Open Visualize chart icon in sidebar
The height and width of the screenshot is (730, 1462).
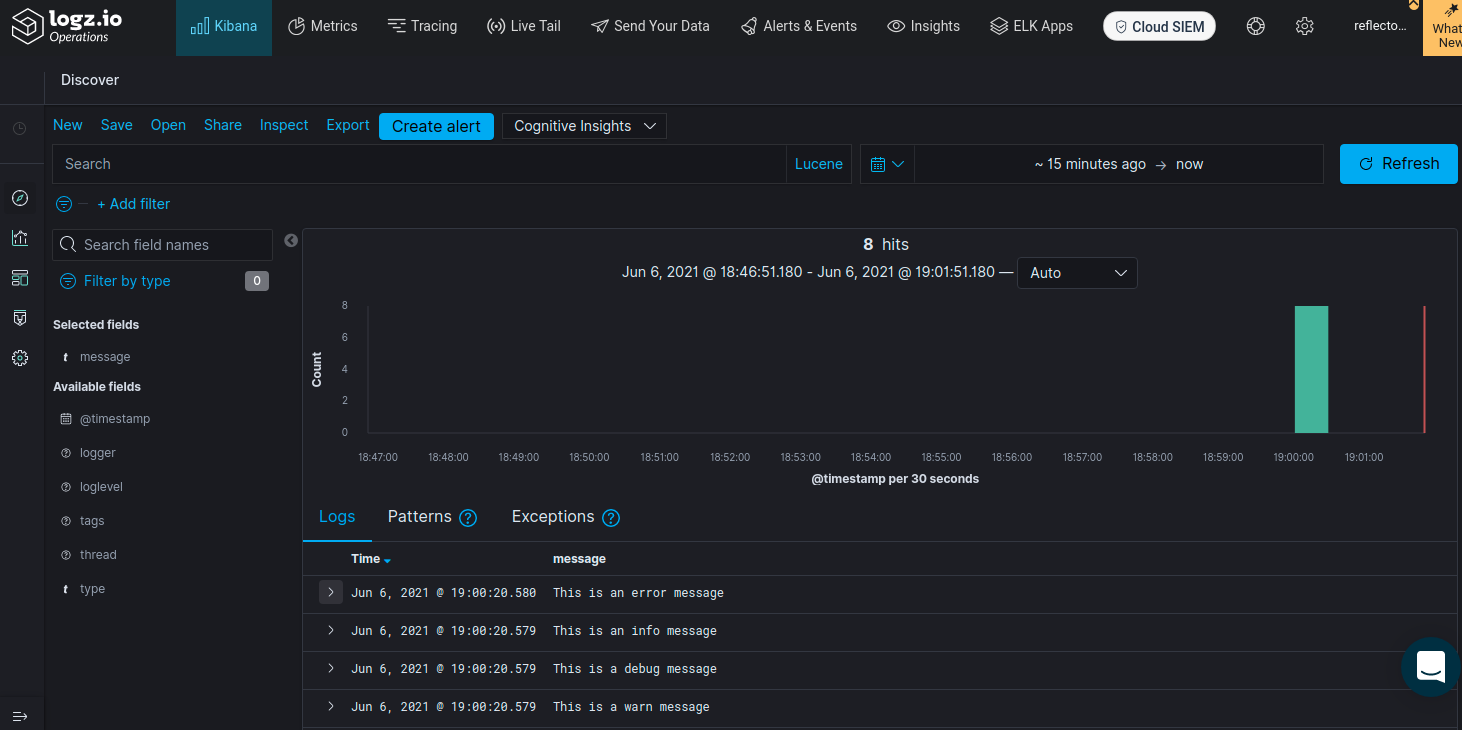[20, 238]
